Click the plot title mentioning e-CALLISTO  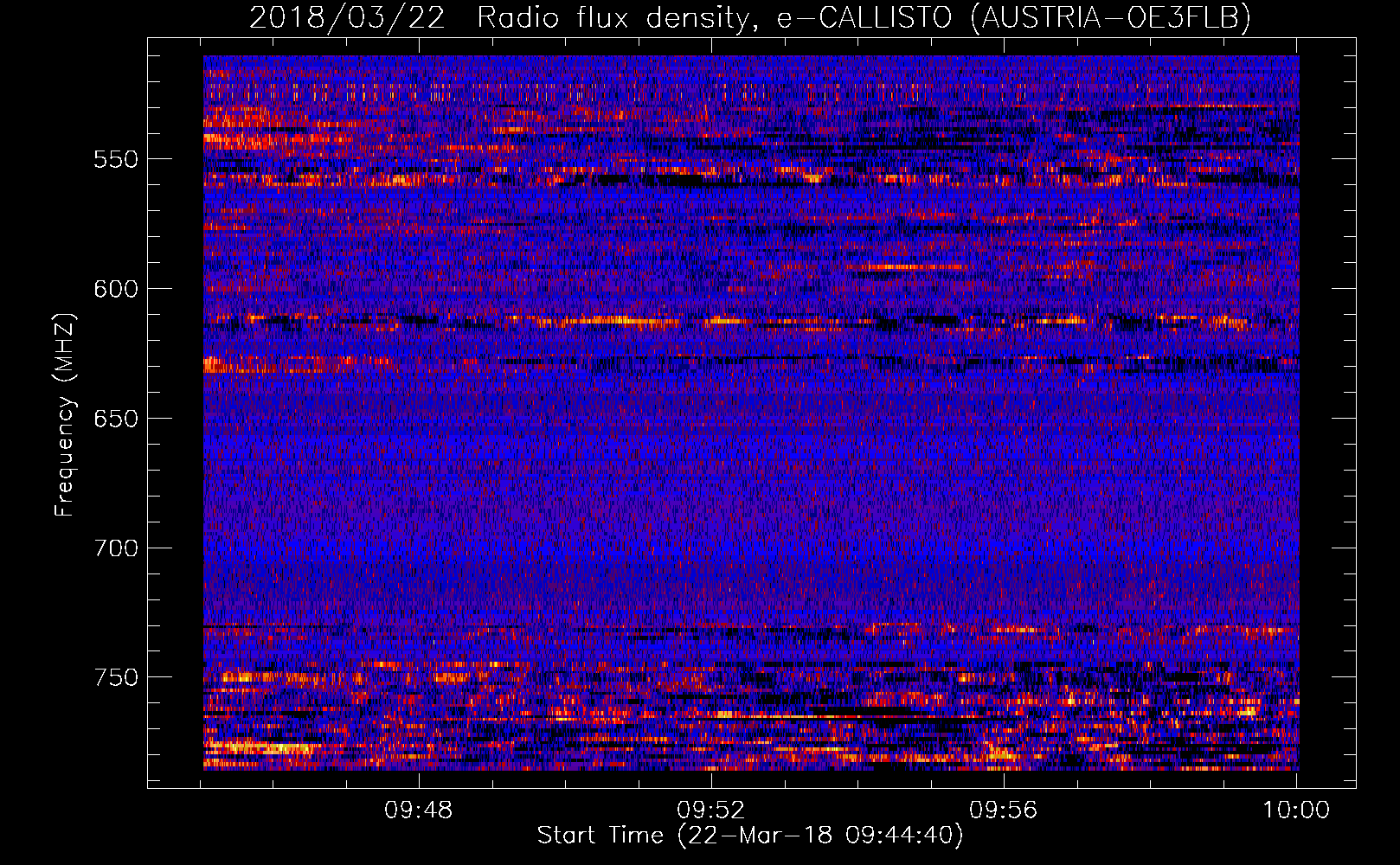[750, 17]
